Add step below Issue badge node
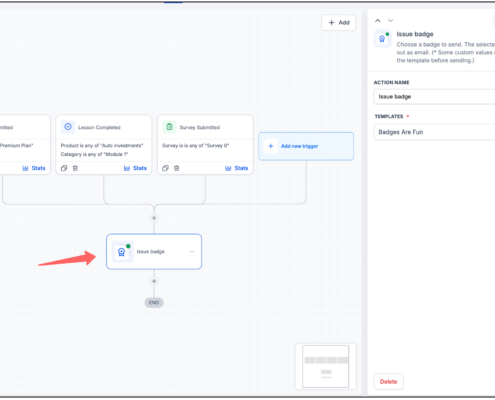The height and width of the screenshot is (400, 495). (154, 281)
